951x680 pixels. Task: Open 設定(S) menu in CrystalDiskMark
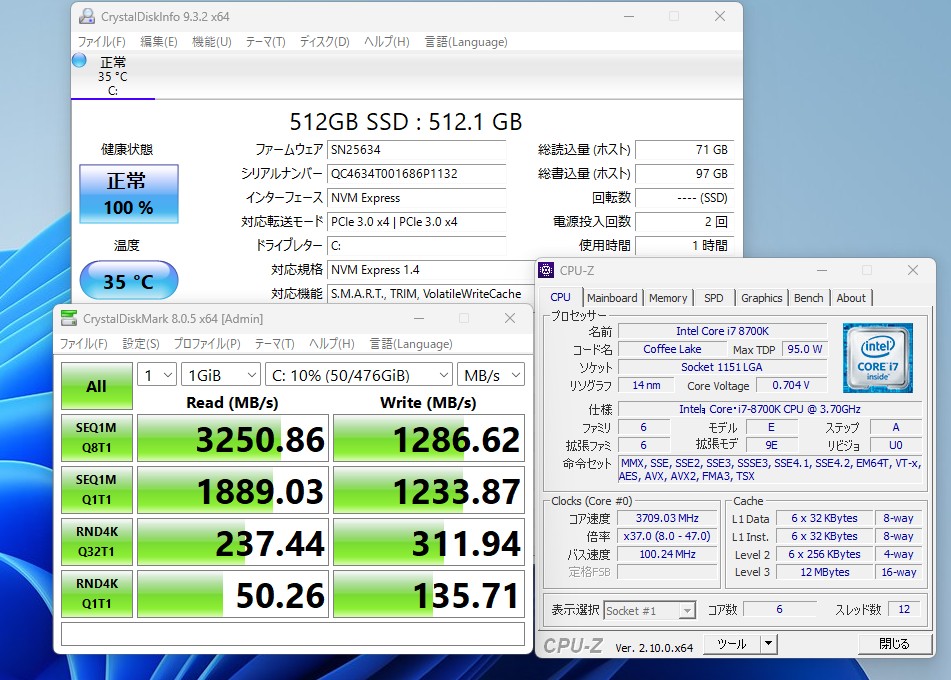(141, 344)
